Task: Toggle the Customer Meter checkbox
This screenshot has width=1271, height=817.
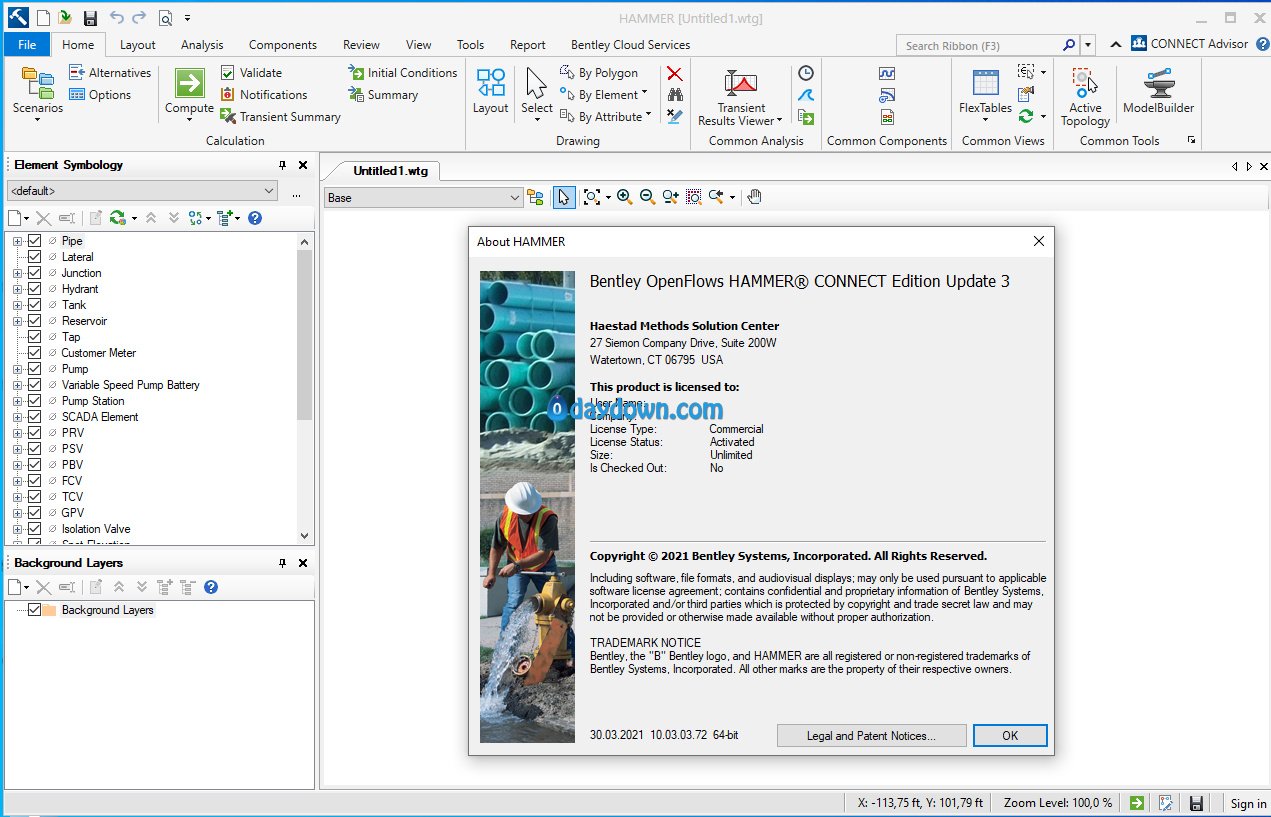Action: point(35,353)
